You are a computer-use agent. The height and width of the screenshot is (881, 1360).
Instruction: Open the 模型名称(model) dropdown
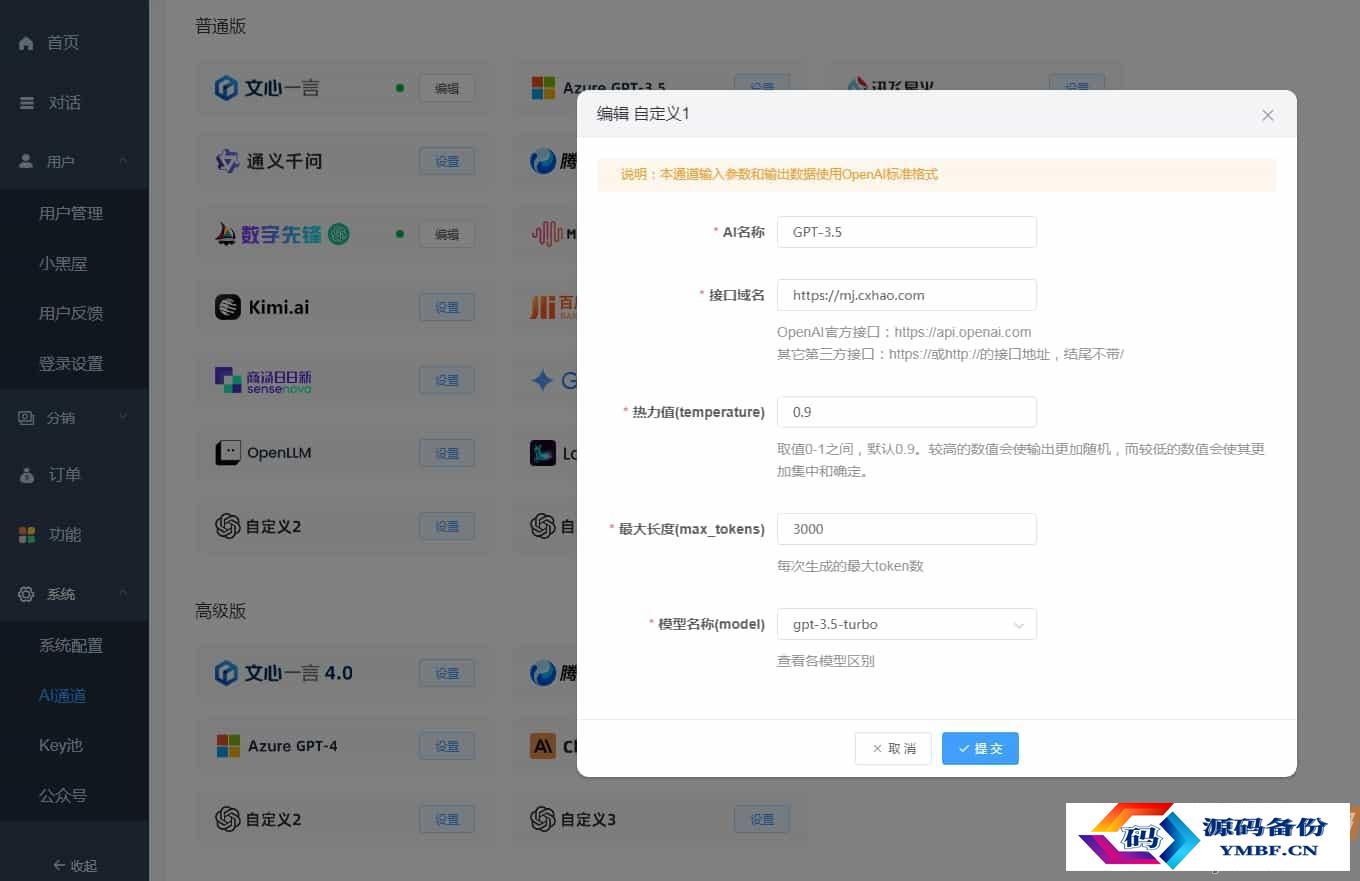pos(907,624)
